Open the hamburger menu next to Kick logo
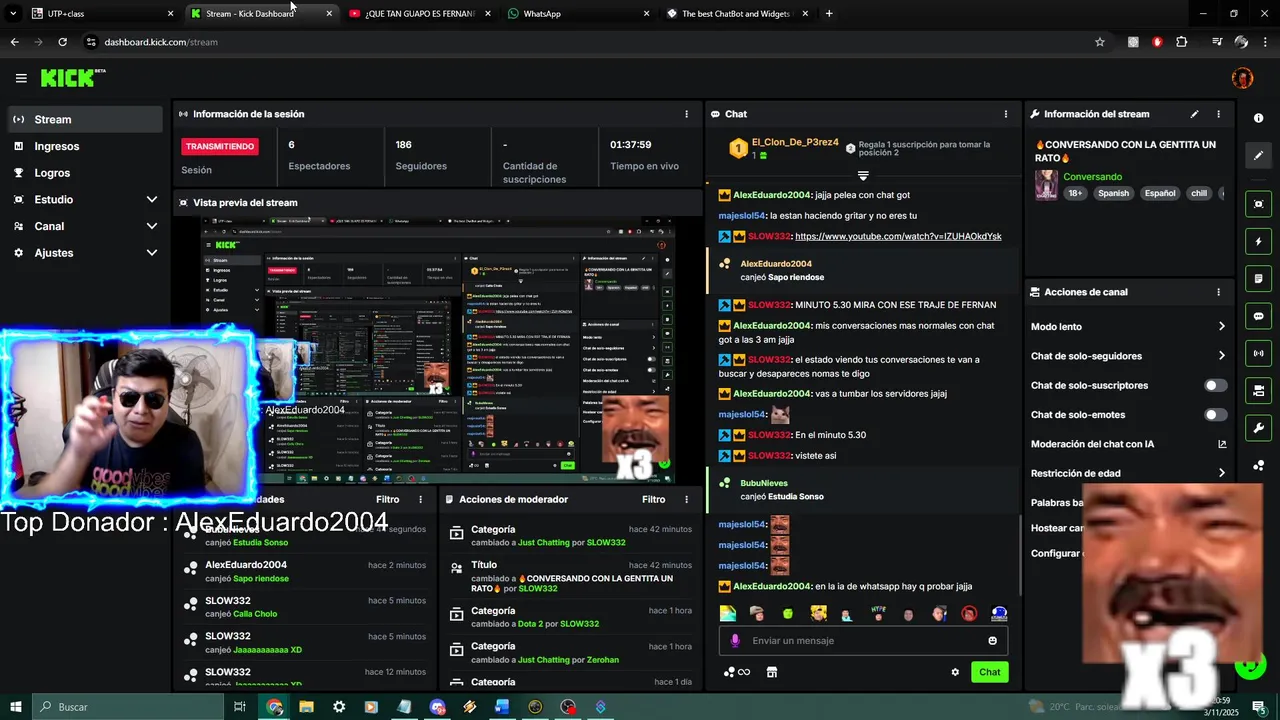 tap(21, 78)
